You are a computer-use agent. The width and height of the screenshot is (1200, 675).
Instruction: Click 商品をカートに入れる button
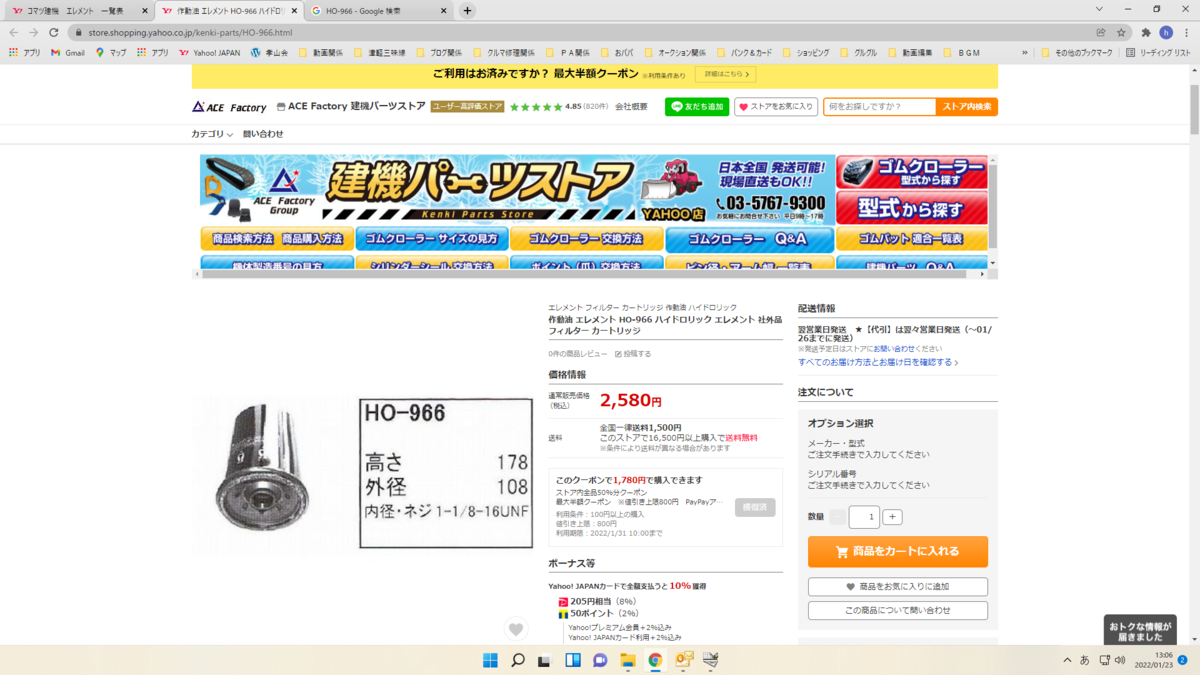pyautogui.click(x=898, y=551)
